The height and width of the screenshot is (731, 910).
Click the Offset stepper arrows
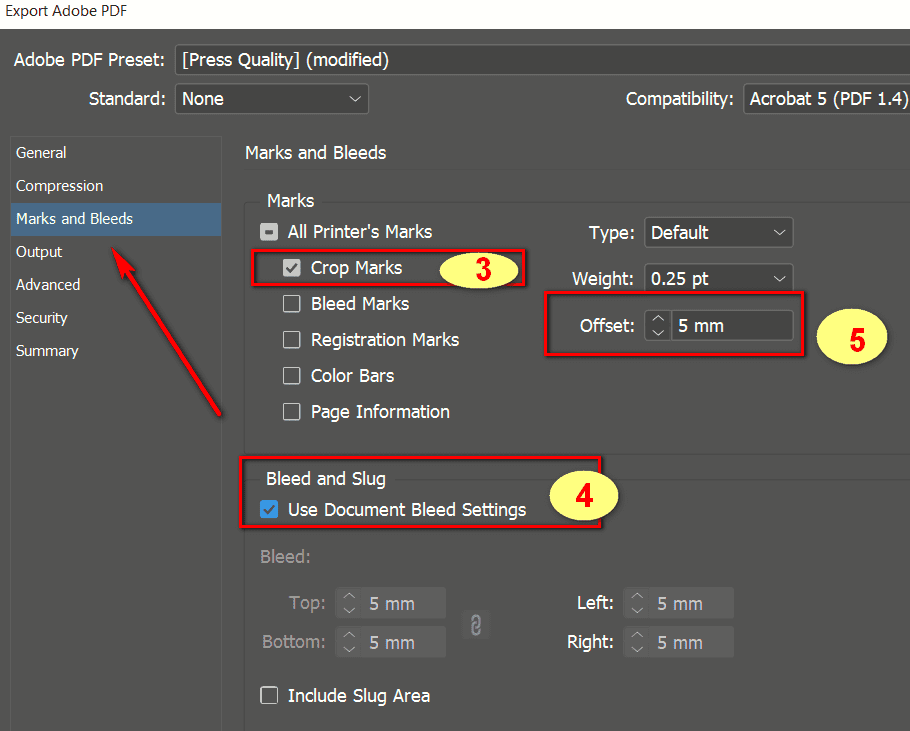click(657, 326)
